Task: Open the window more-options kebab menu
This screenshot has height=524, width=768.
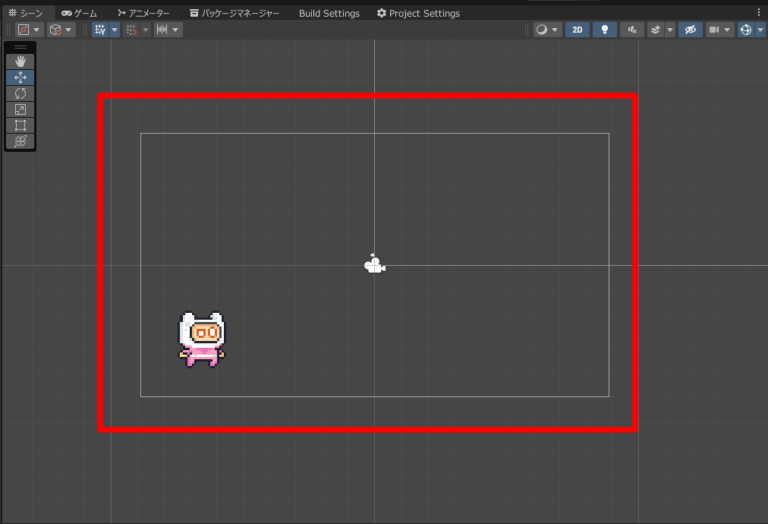Action: pyautogui.click(x=759, y=13)
